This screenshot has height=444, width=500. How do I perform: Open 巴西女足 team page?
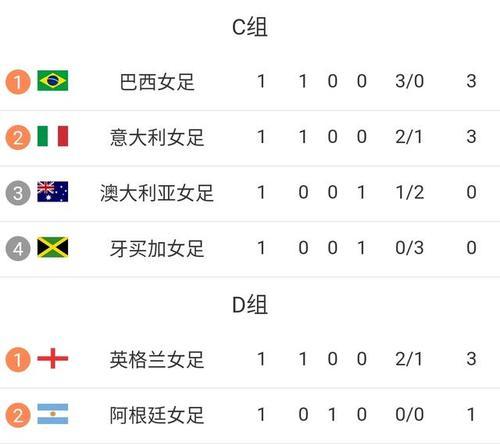coord(157,82)
